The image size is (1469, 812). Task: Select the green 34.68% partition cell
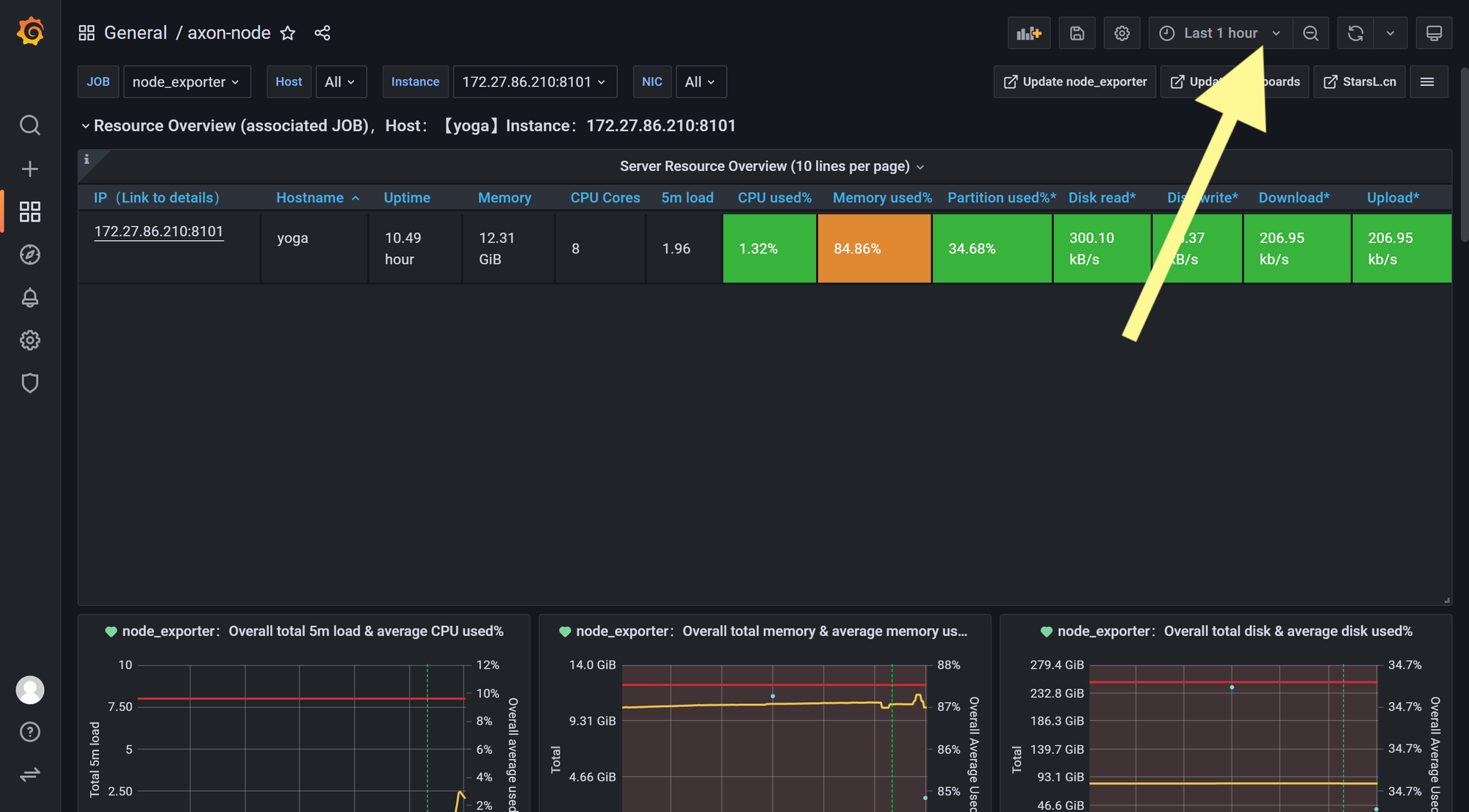[x=992, y=248]
